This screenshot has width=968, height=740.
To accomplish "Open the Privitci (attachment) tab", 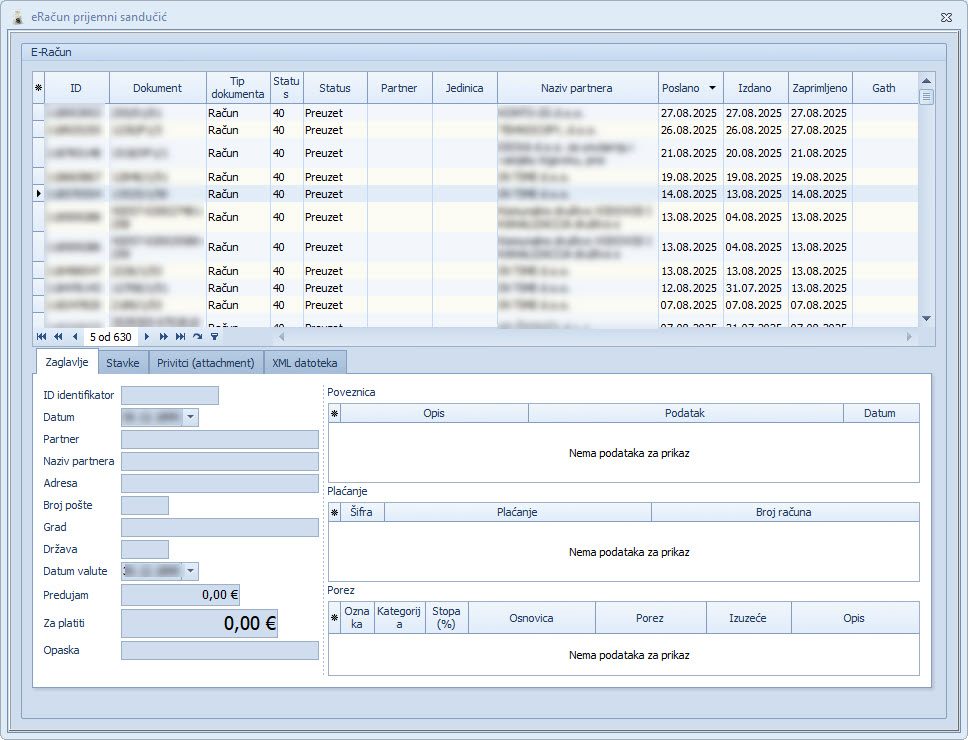I will click(x=206, y=363).
